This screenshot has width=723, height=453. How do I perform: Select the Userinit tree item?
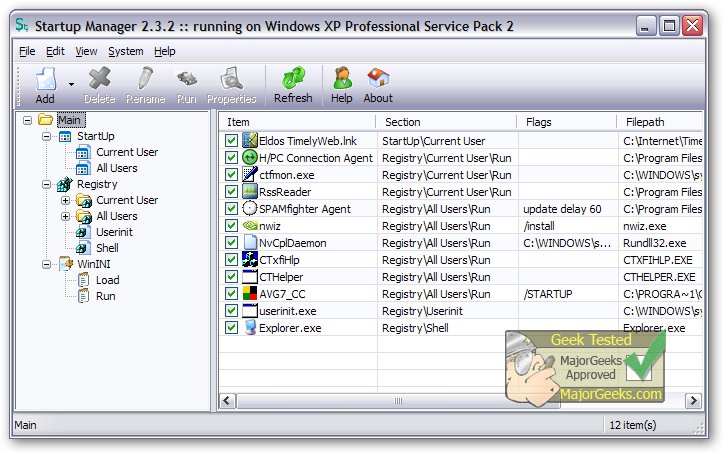pos(114,232)
